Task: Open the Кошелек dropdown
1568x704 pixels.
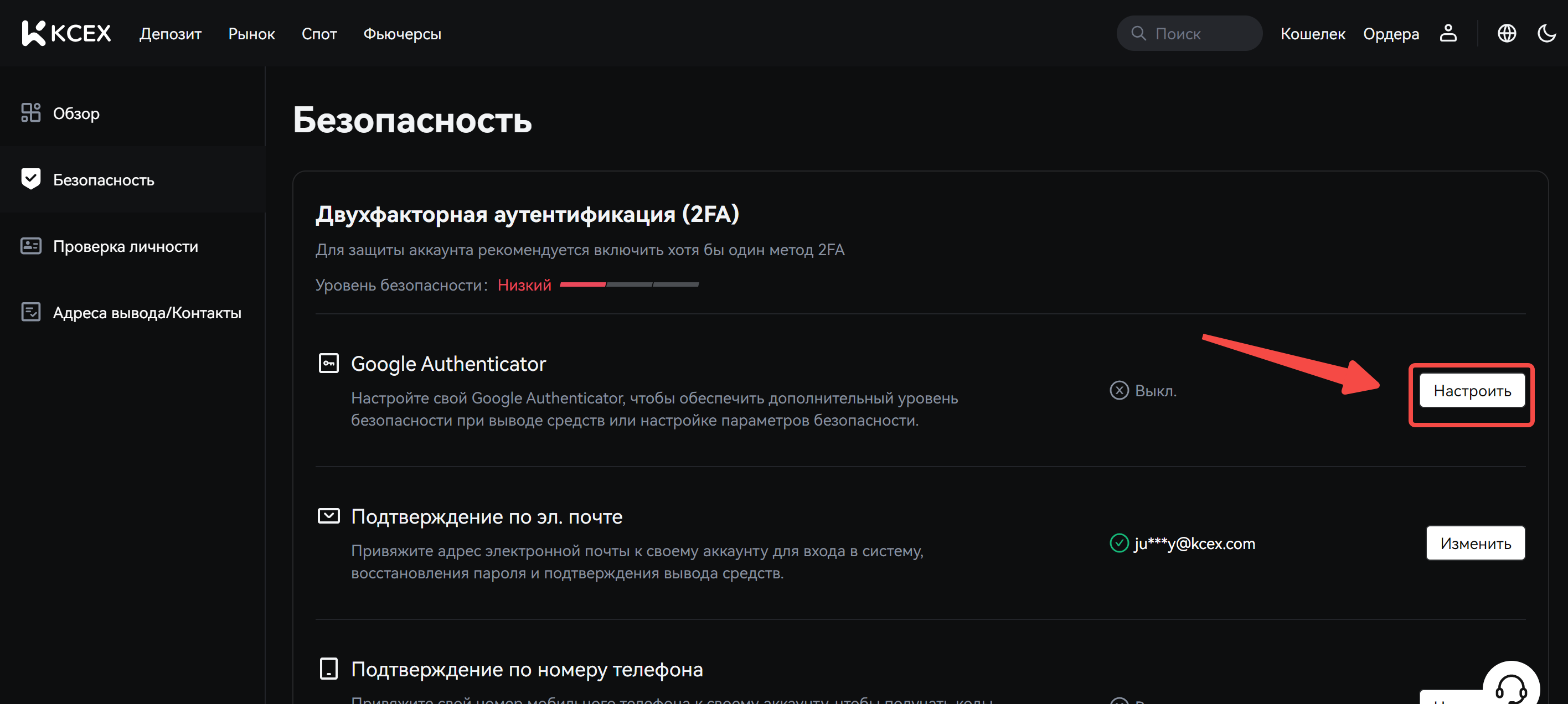Action: [1312, 34]
